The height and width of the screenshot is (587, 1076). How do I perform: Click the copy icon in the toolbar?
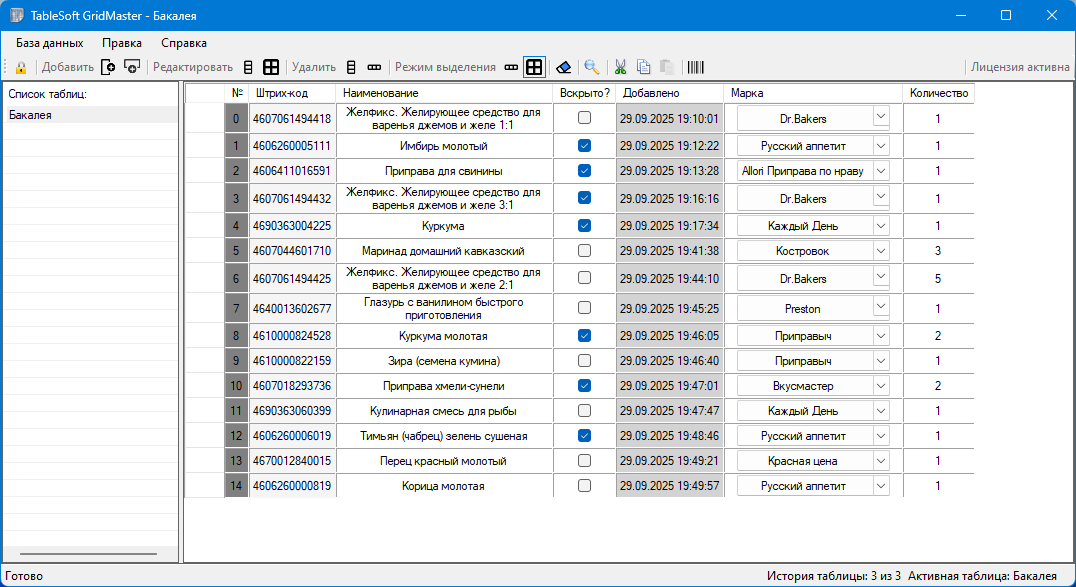tap(644, 68)
